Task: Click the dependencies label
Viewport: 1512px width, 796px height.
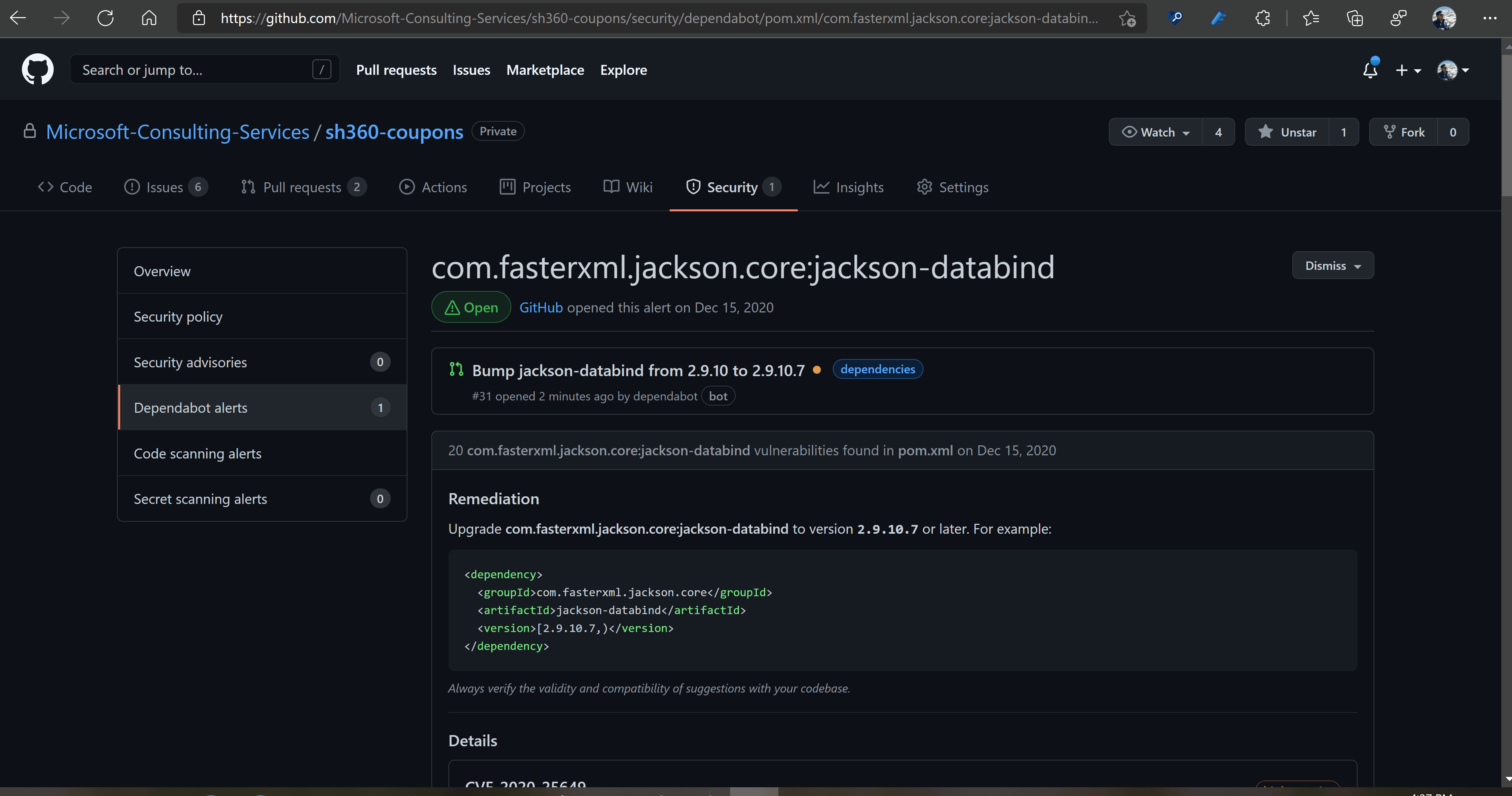Action: click(x=877, y=369)
